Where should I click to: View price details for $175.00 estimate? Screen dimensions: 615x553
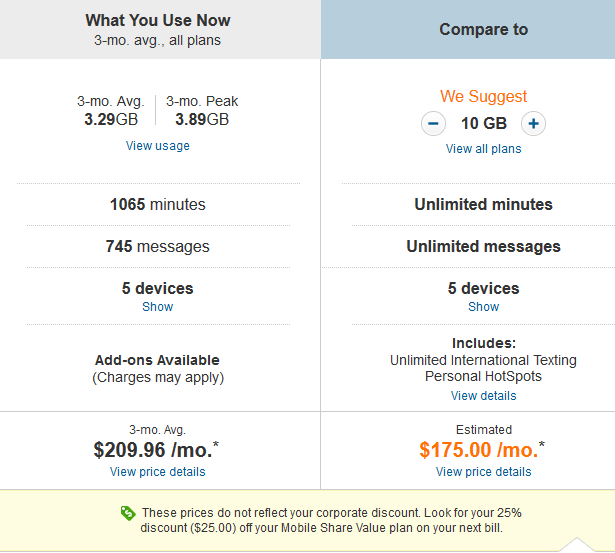(x=484, y=471)
